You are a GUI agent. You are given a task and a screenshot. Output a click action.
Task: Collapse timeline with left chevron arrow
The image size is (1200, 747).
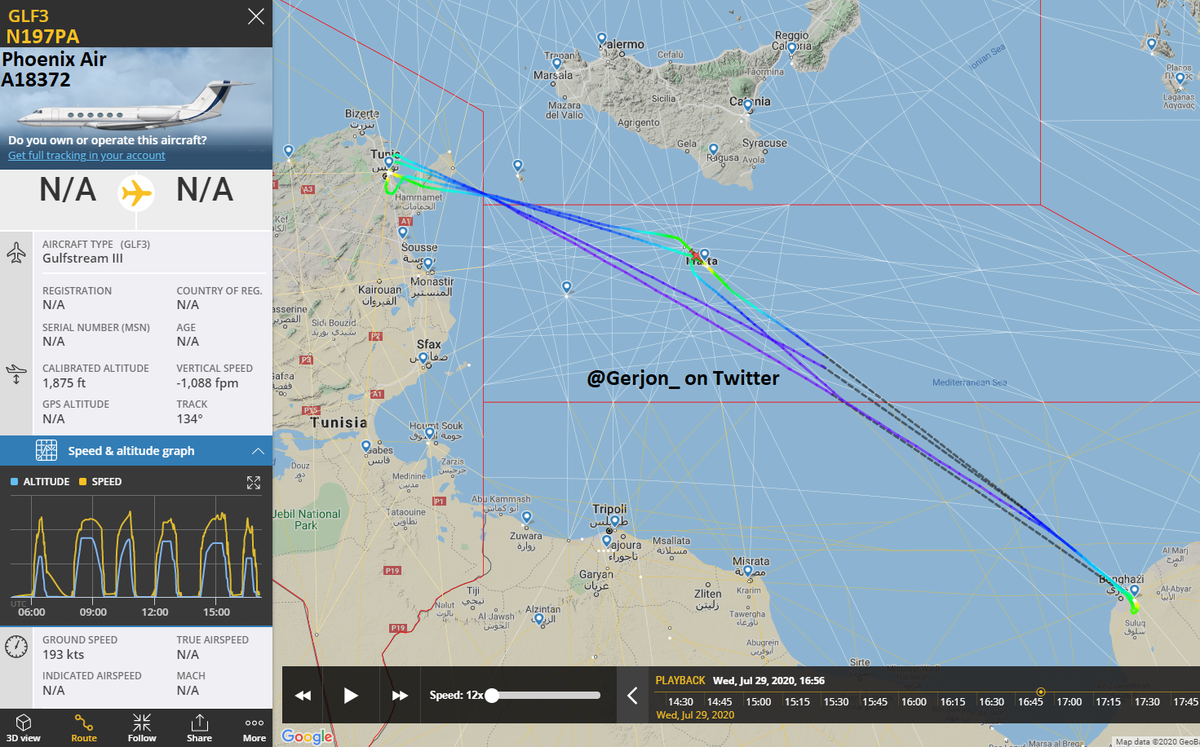pos(632,695)
